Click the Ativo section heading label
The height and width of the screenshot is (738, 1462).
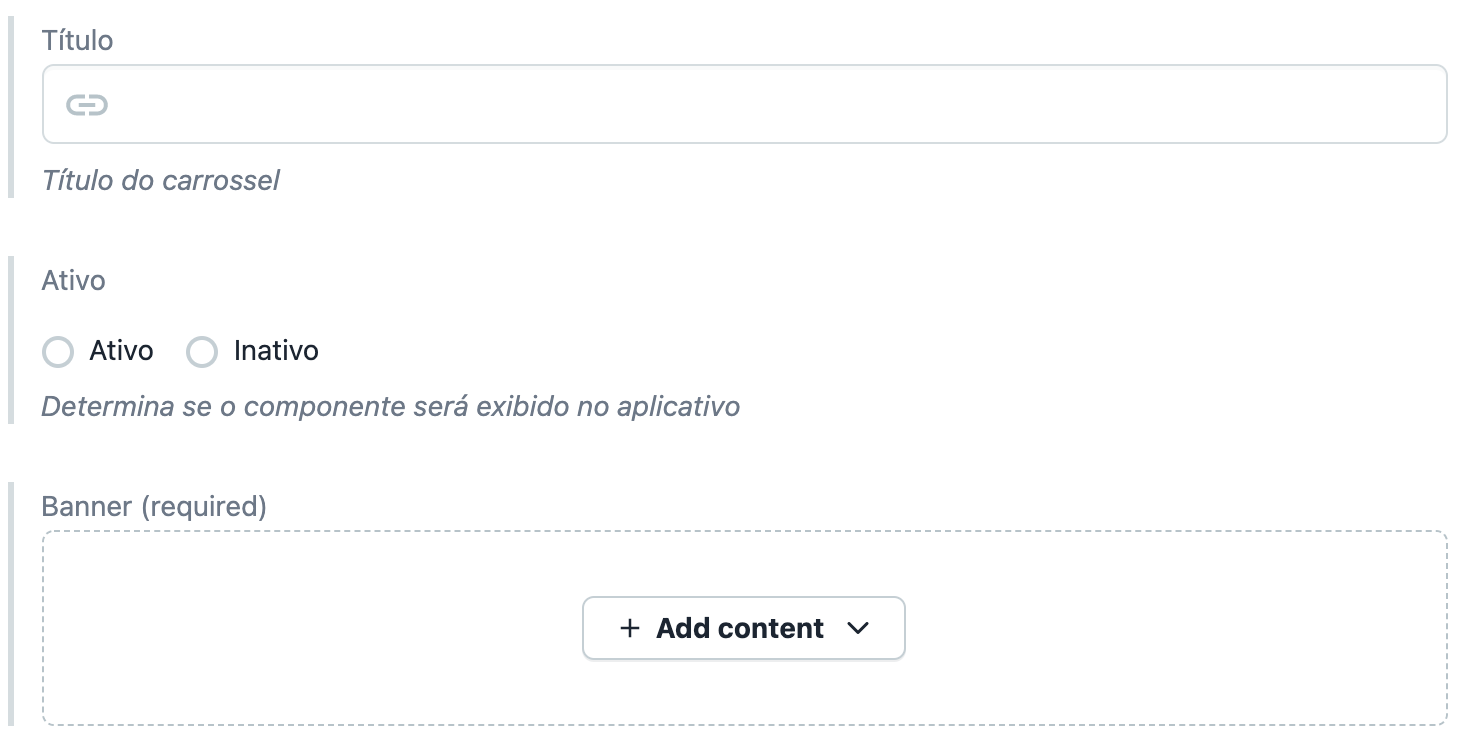click(73, 280)
